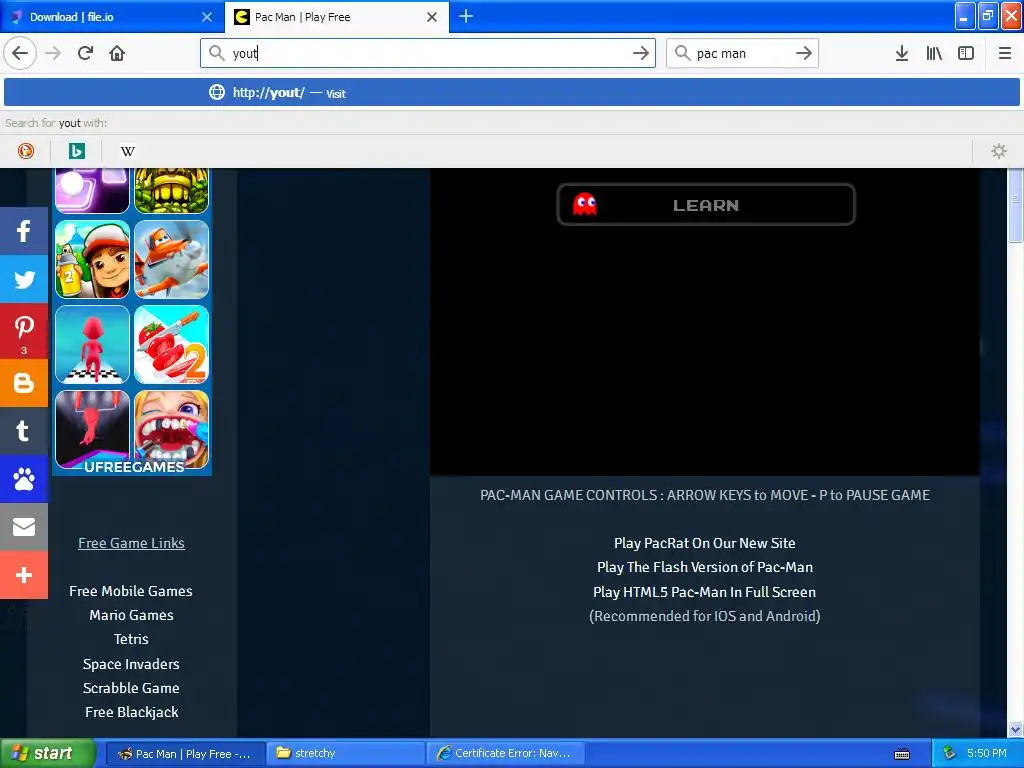
Task: Select the Pac Man | Play Free tab
Action: tap(336, 17)
